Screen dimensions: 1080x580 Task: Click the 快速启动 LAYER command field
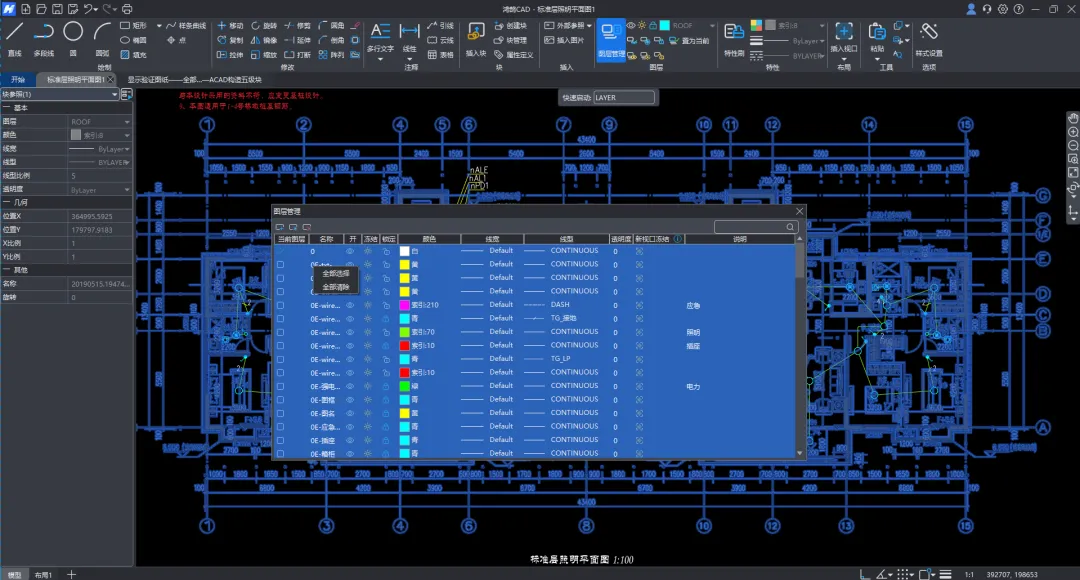(x=623, y=98)
